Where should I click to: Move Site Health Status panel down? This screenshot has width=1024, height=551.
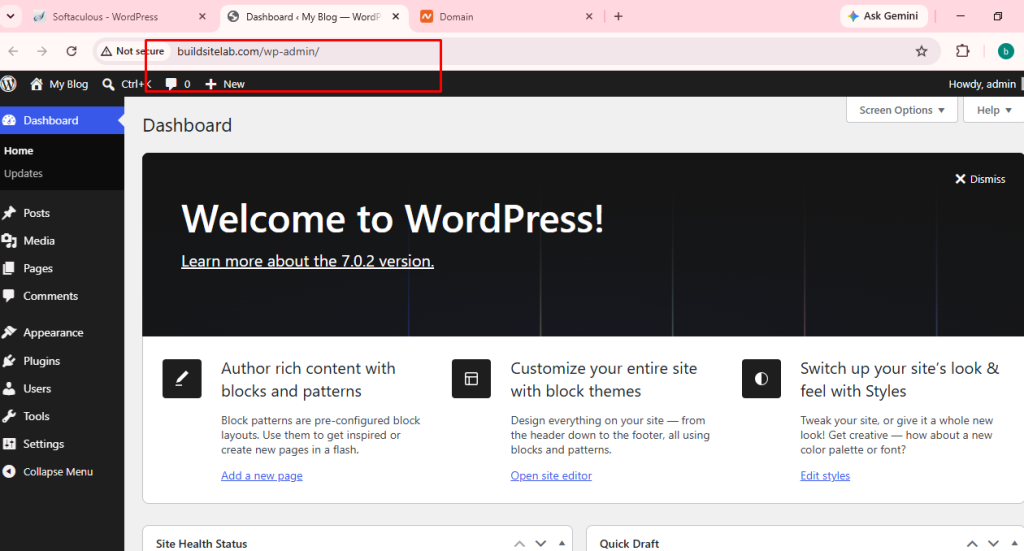pos(541,544)
